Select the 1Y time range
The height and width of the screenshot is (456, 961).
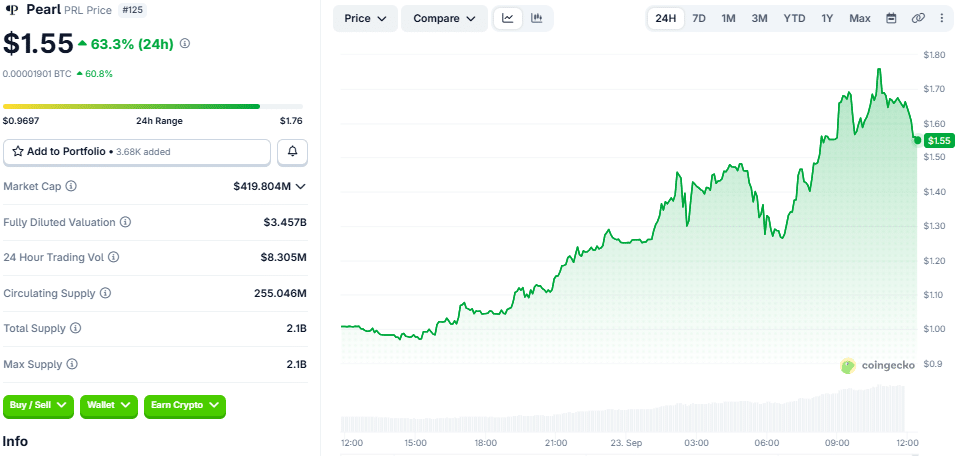click(x=827, y=18)
